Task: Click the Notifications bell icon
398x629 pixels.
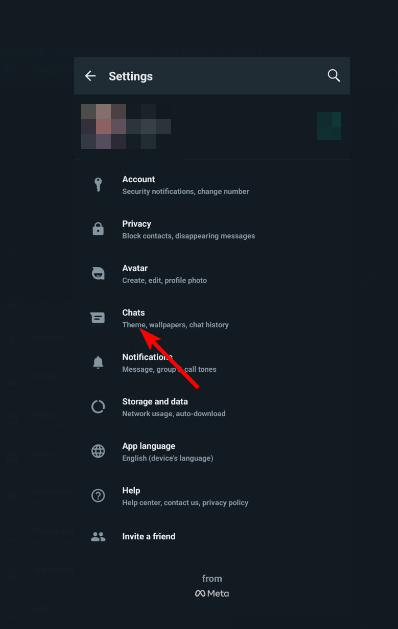Action: coord(98,362)
